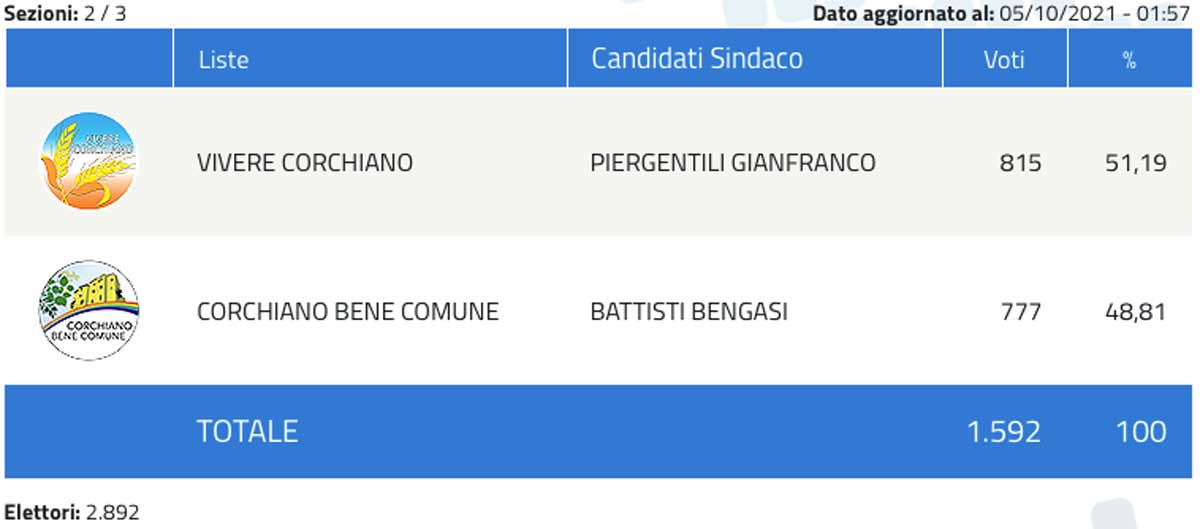This screenshot has width=1200, height=529.
Task: Click the Corchiano Bene Comune logo
Action: (89, 311)
